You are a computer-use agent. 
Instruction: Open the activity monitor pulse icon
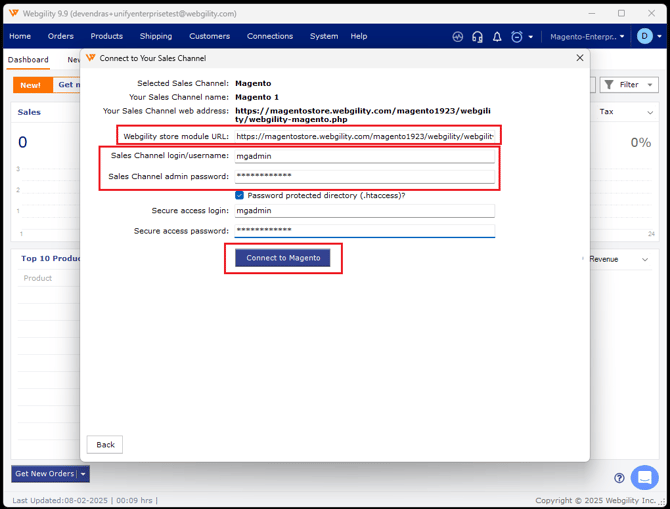tap(458, 37)
